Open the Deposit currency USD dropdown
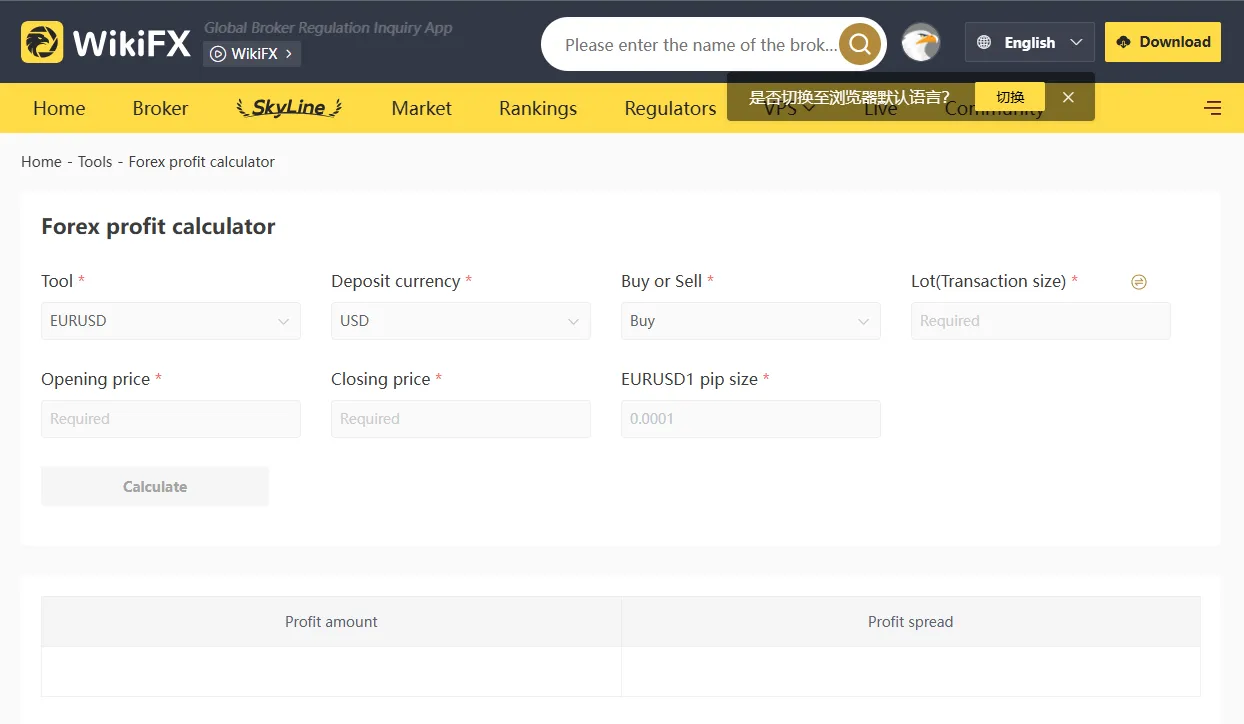1244x724 pixels. point(461,321)
